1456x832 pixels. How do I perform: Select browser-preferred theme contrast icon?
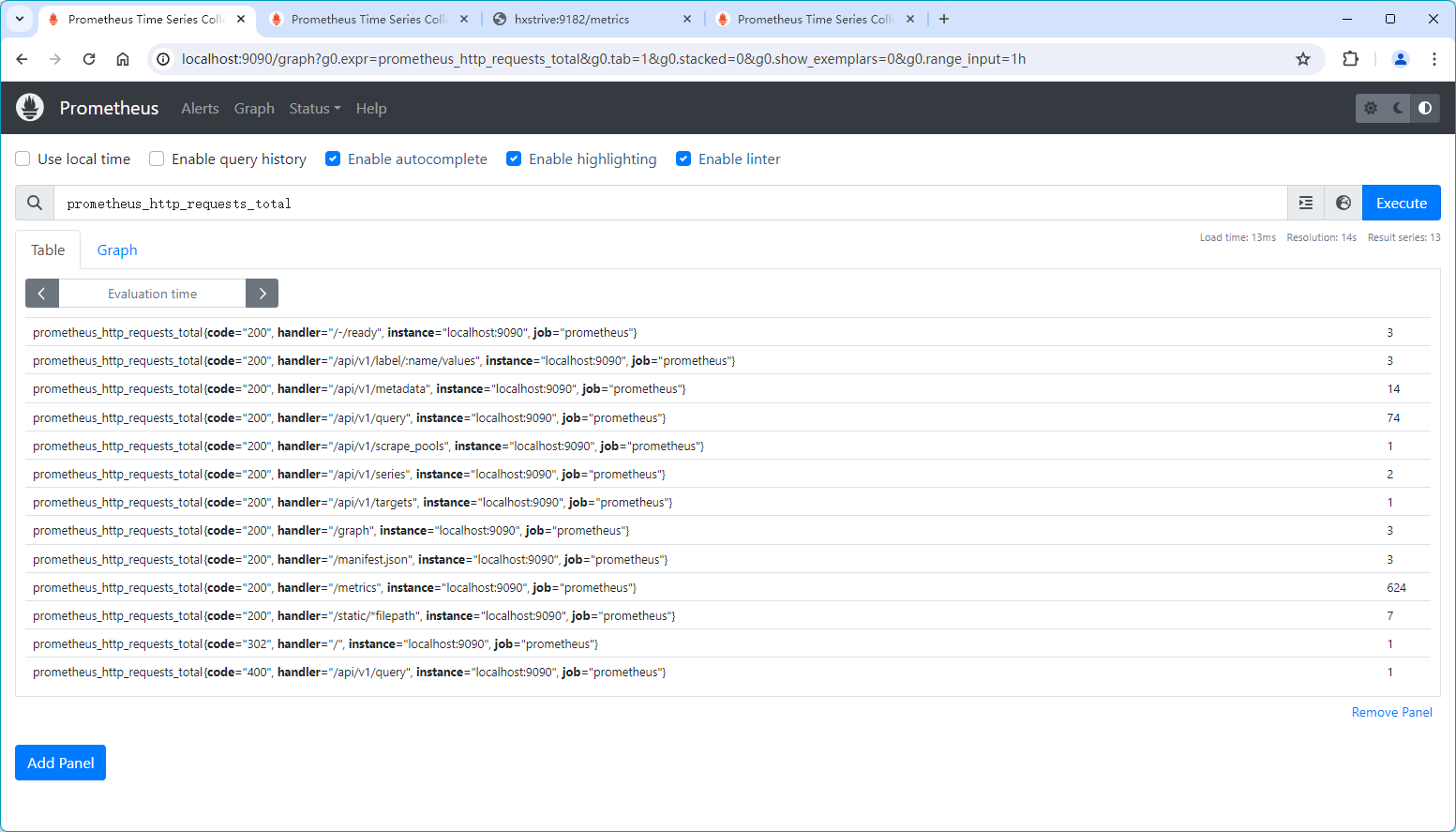1425,108
